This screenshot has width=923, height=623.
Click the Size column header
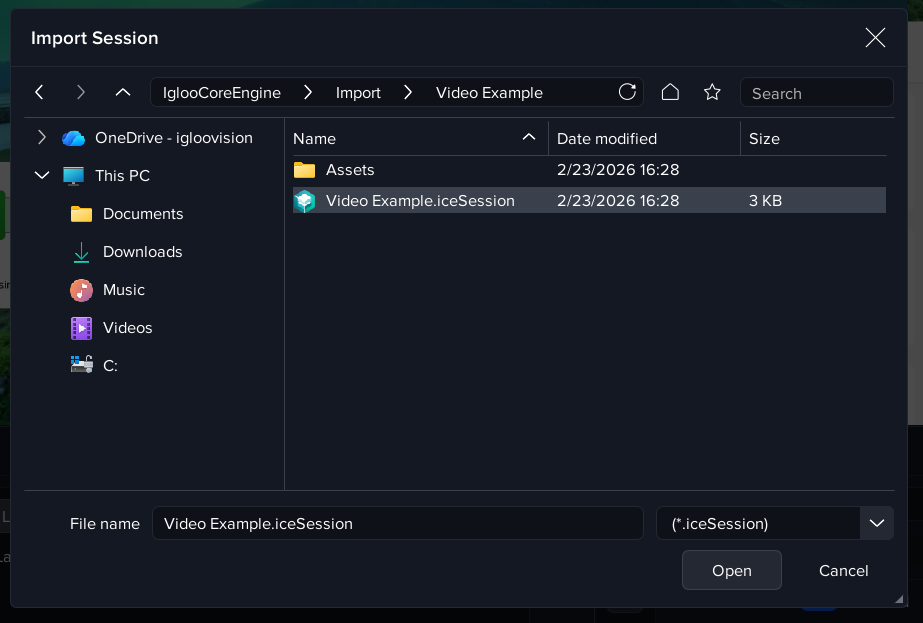764,139
